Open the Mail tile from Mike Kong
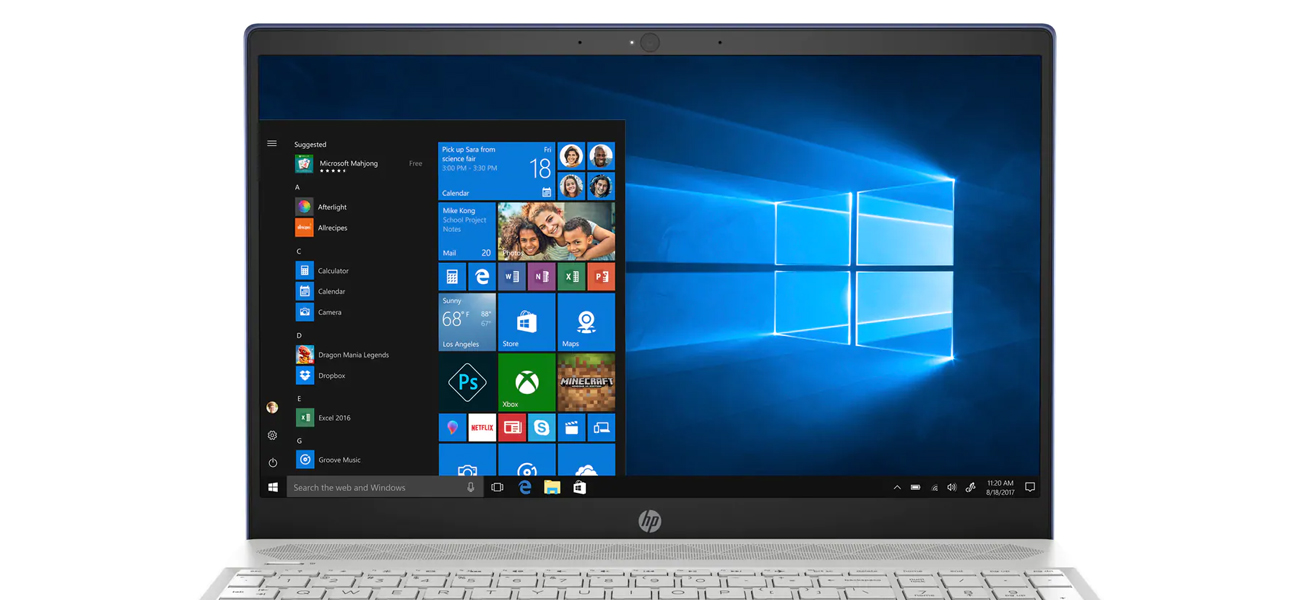The height and width of the screenshot is (600, 1300). click(x=467, y=231)
